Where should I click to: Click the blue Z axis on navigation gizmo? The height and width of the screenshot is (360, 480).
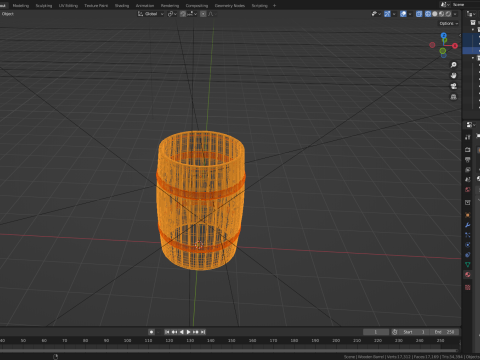pos(443,35)
